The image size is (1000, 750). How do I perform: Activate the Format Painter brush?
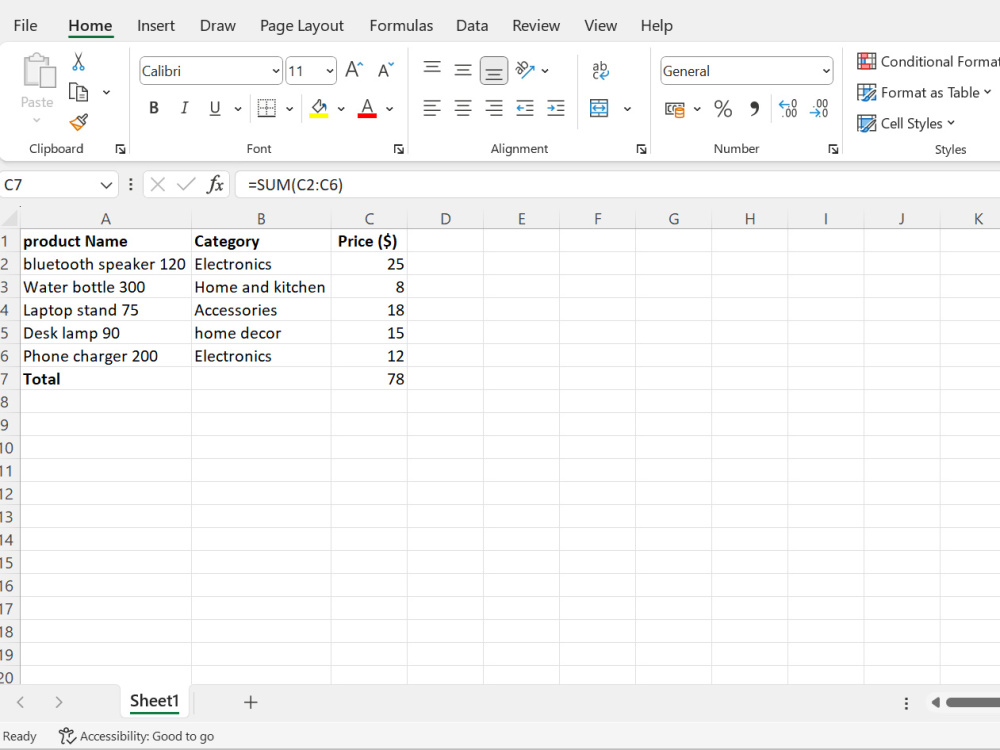click(78, 122)
